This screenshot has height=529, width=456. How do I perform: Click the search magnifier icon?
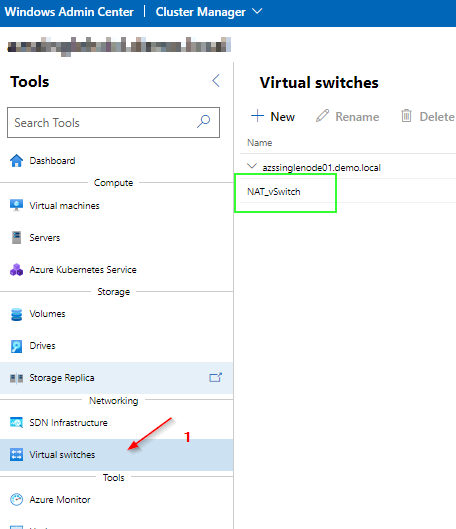click(x=203, y=121)
